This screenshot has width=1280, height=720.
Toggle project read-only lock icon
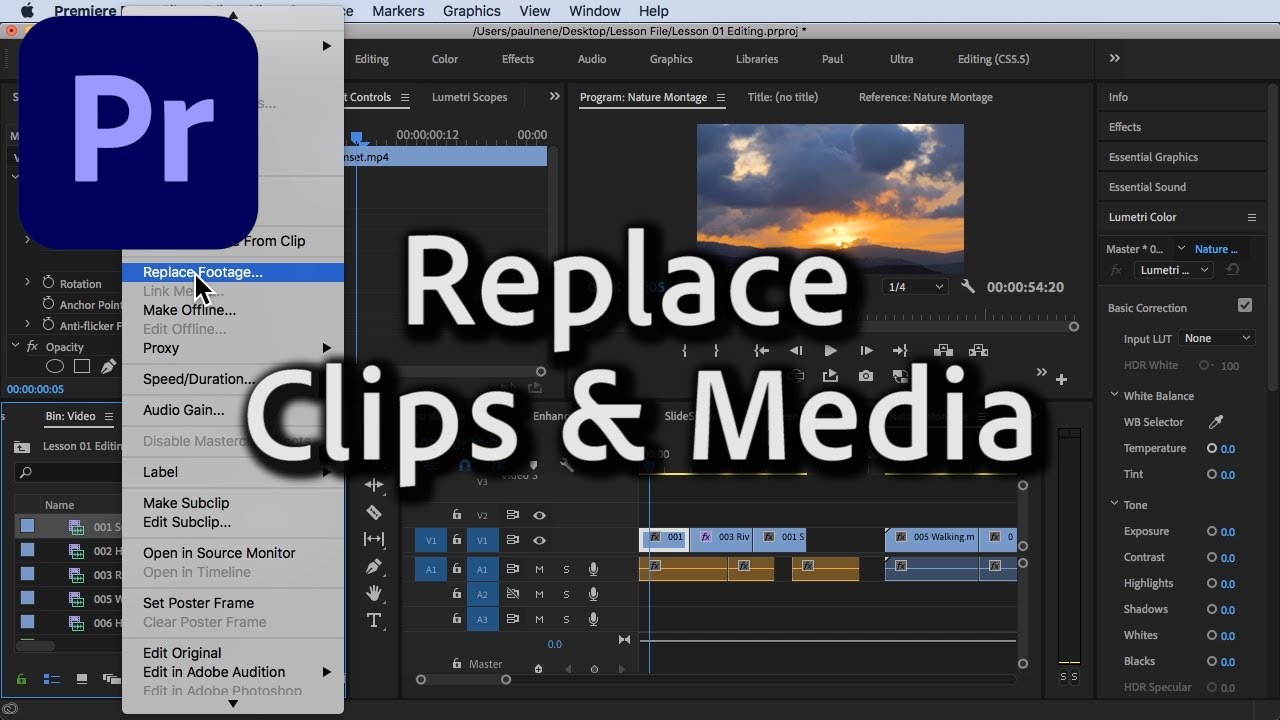(21, 679)
